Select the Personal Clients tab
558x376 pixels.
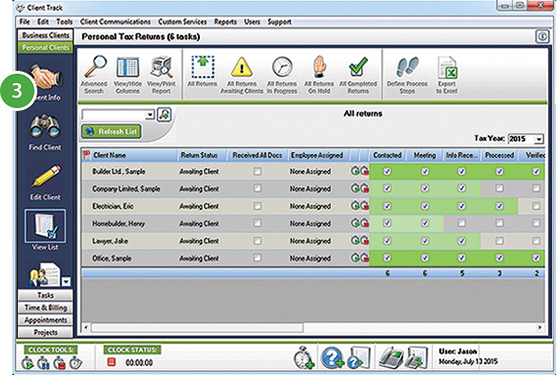coord(46,47)
